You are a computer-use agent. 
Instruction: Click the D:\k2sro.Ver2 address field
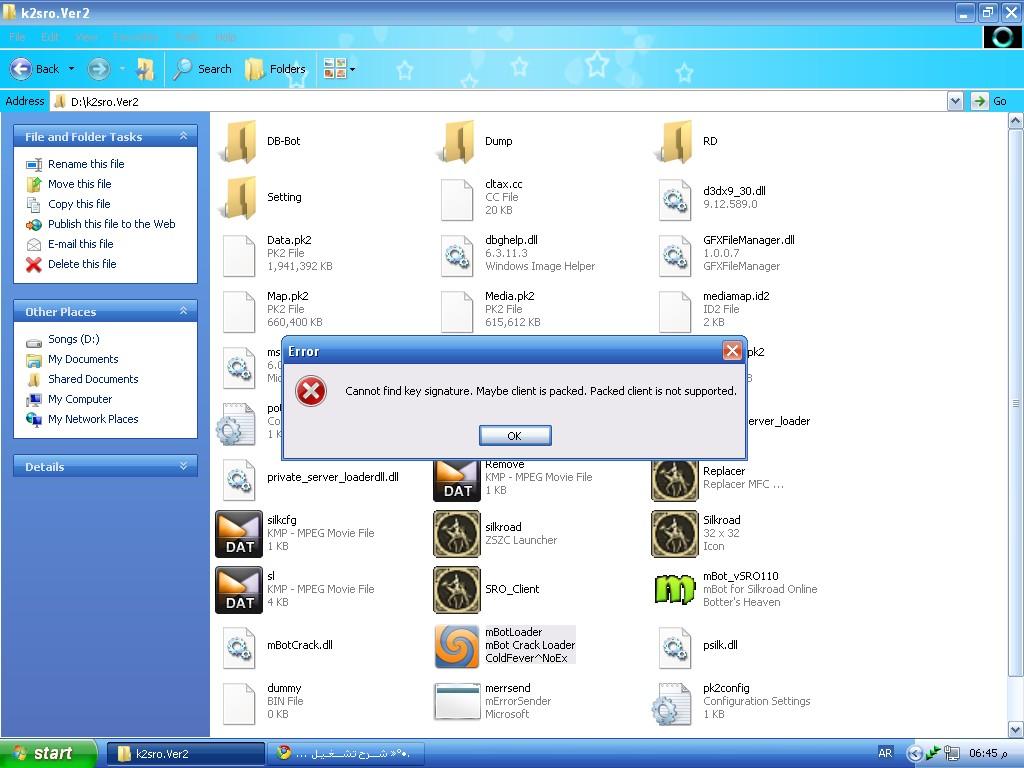coord(500,101)
